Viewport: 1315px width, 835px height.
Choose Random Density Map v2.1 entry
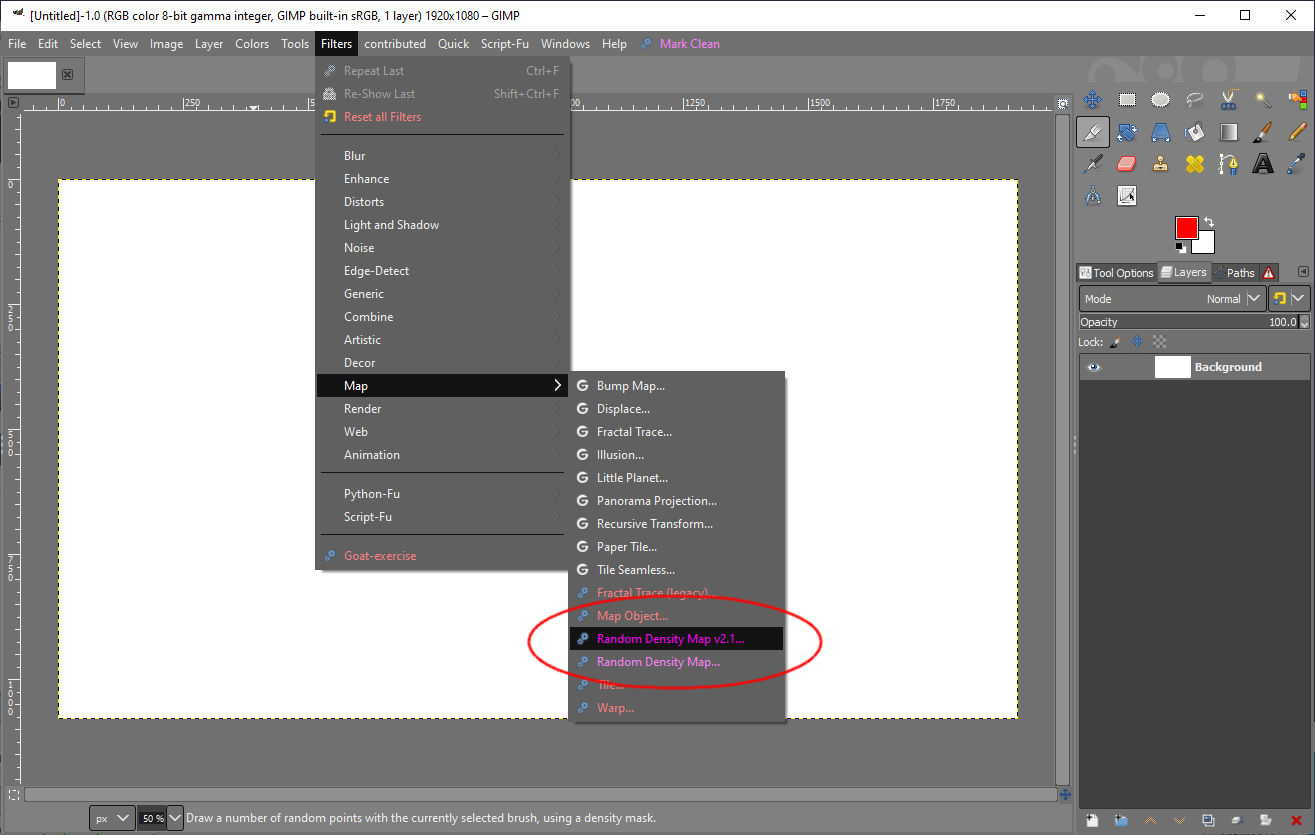coord(677,639)
